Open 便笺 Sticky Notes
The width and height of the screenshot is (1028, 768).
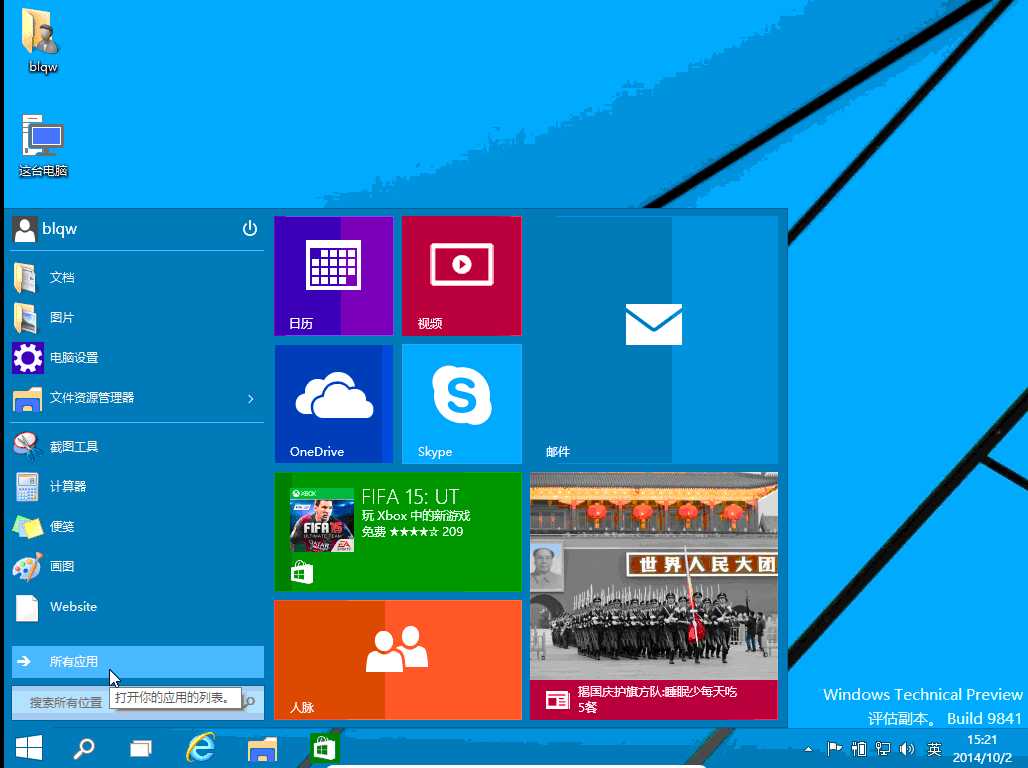pos(138,527)
